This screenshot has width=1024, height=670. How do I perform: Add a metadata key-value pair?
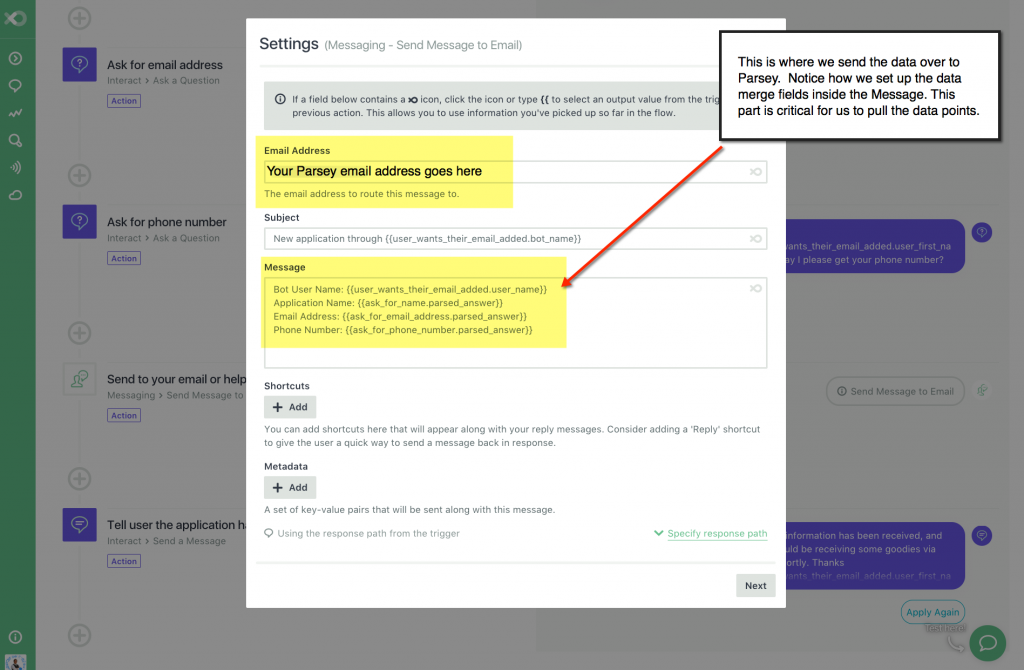pos(289,487)
